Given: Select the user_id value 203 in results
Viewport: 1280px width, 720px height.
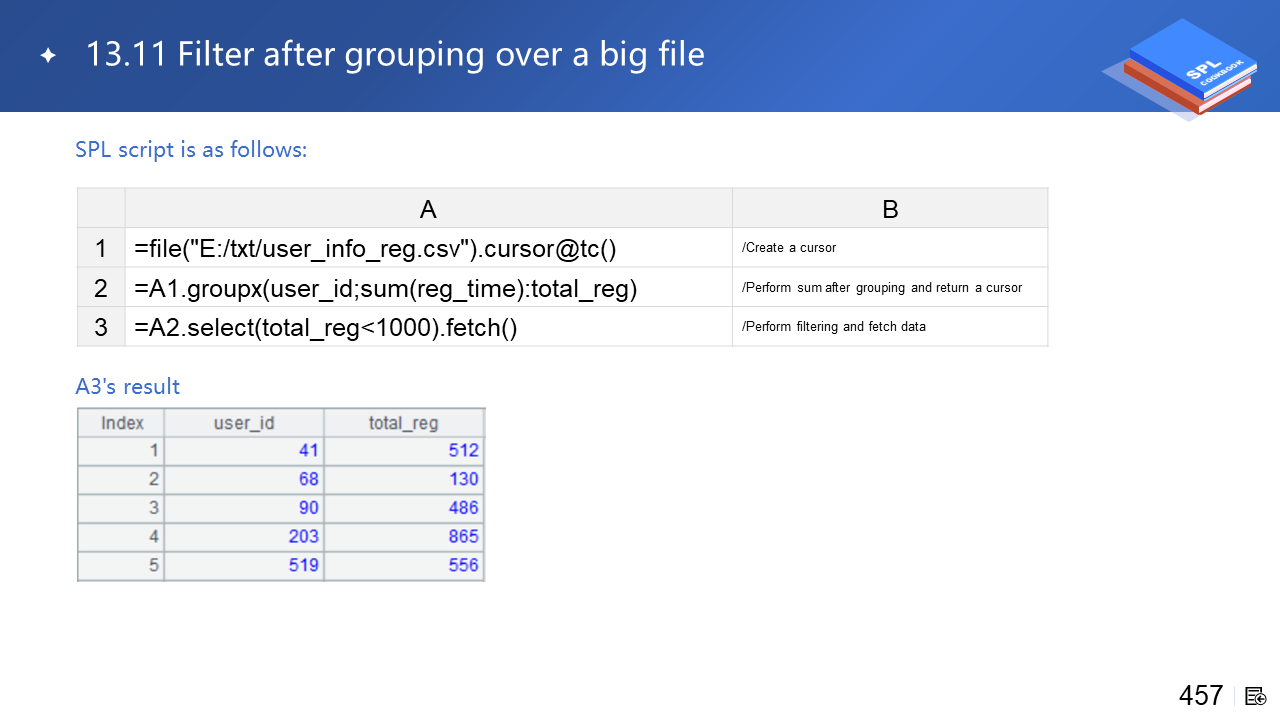Looking at the screenshot, I should click(303, 537).
